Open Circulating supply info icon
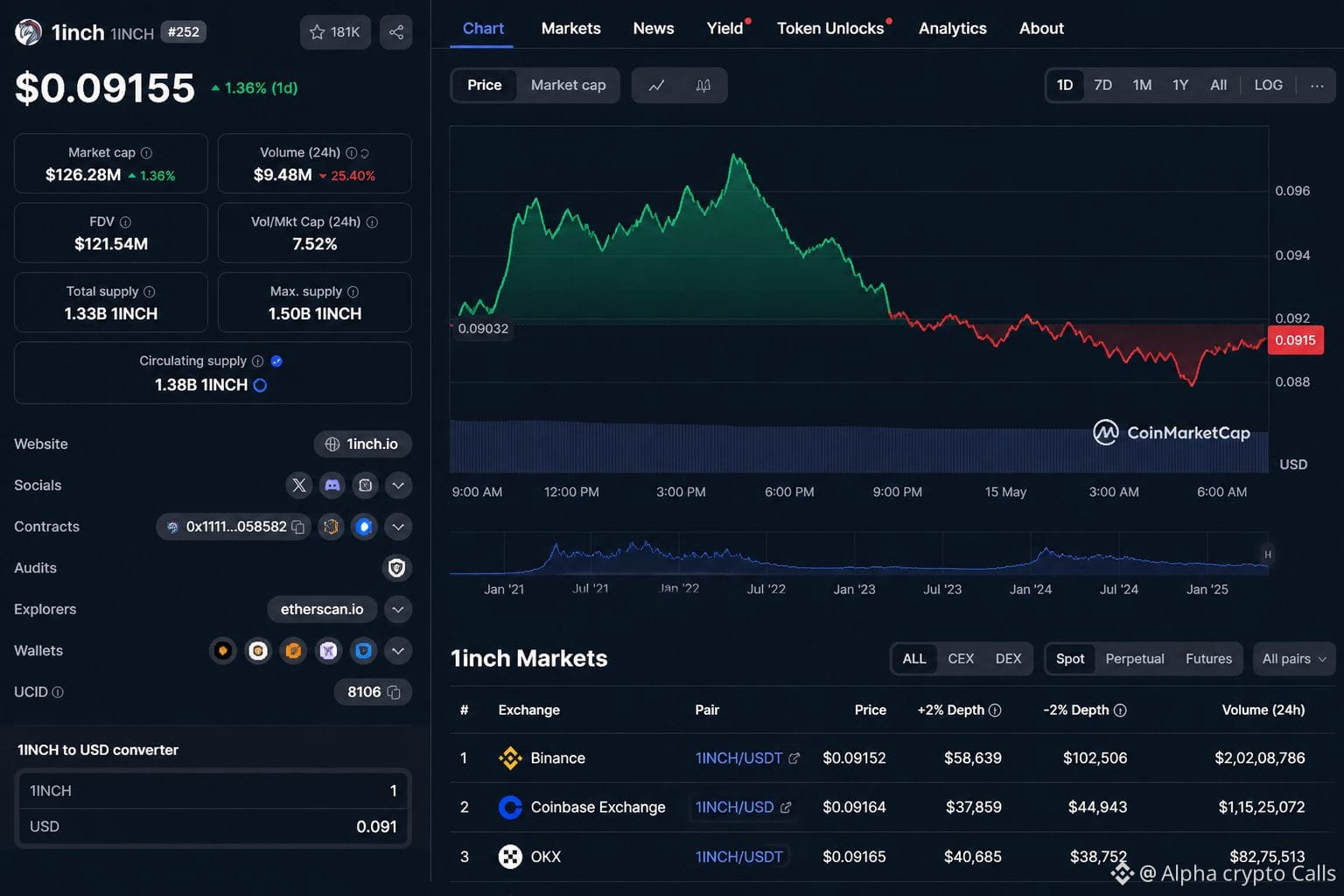Image resolution: width=1344 pixels, height=896 pixels. click(257, 360)
